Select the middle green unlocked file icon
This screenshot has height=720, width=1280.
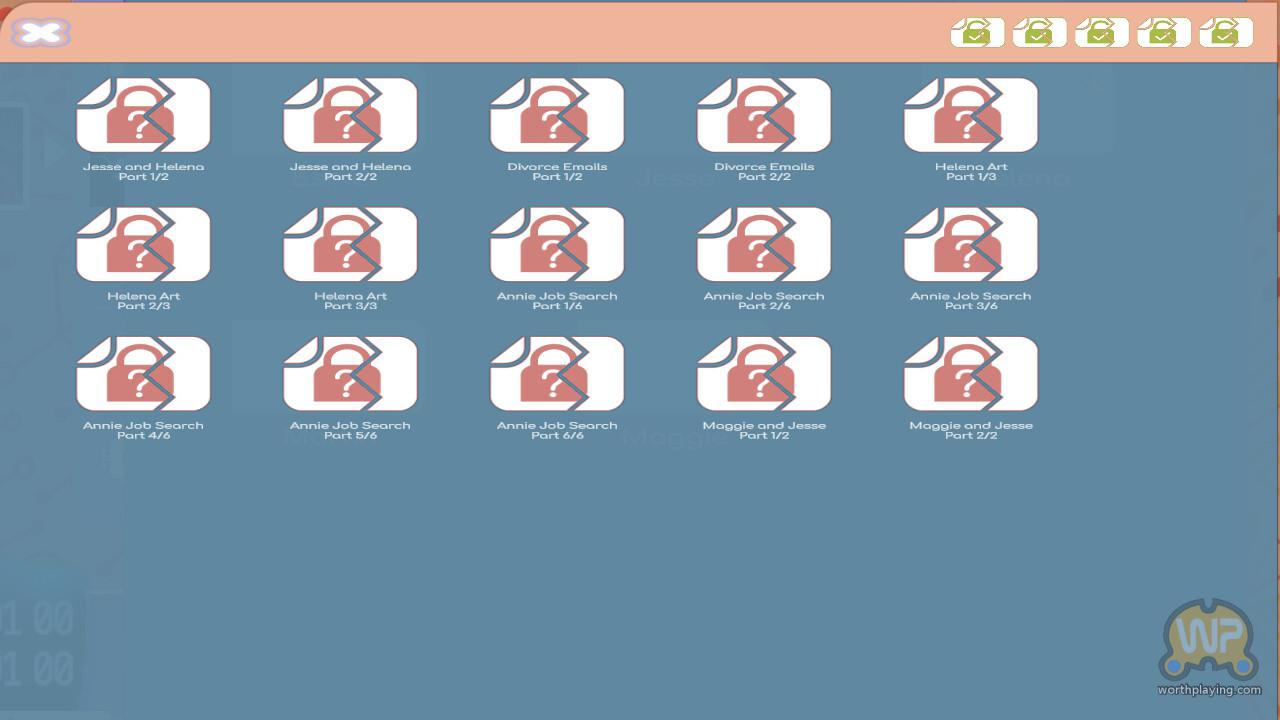point(1101,32)
